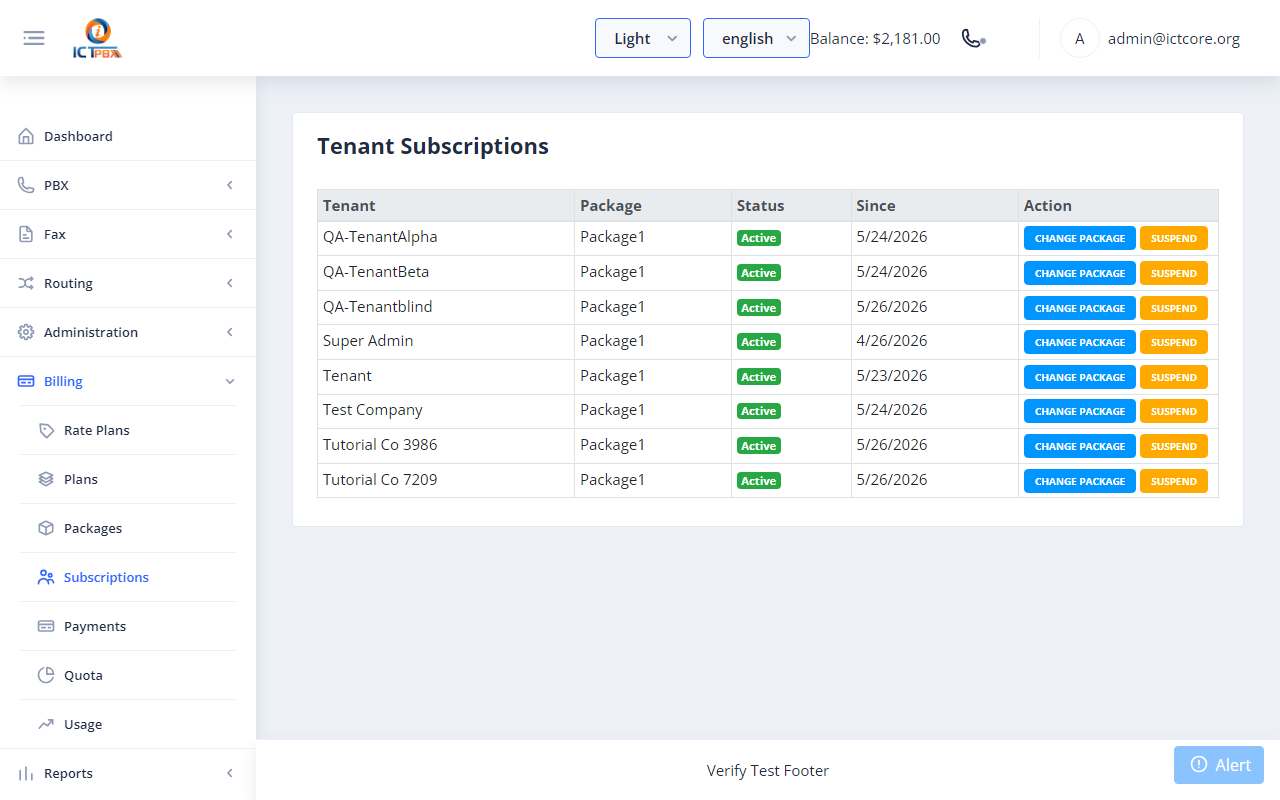
Task: Click the Payments credit card icon
Action: pos(46,626)
